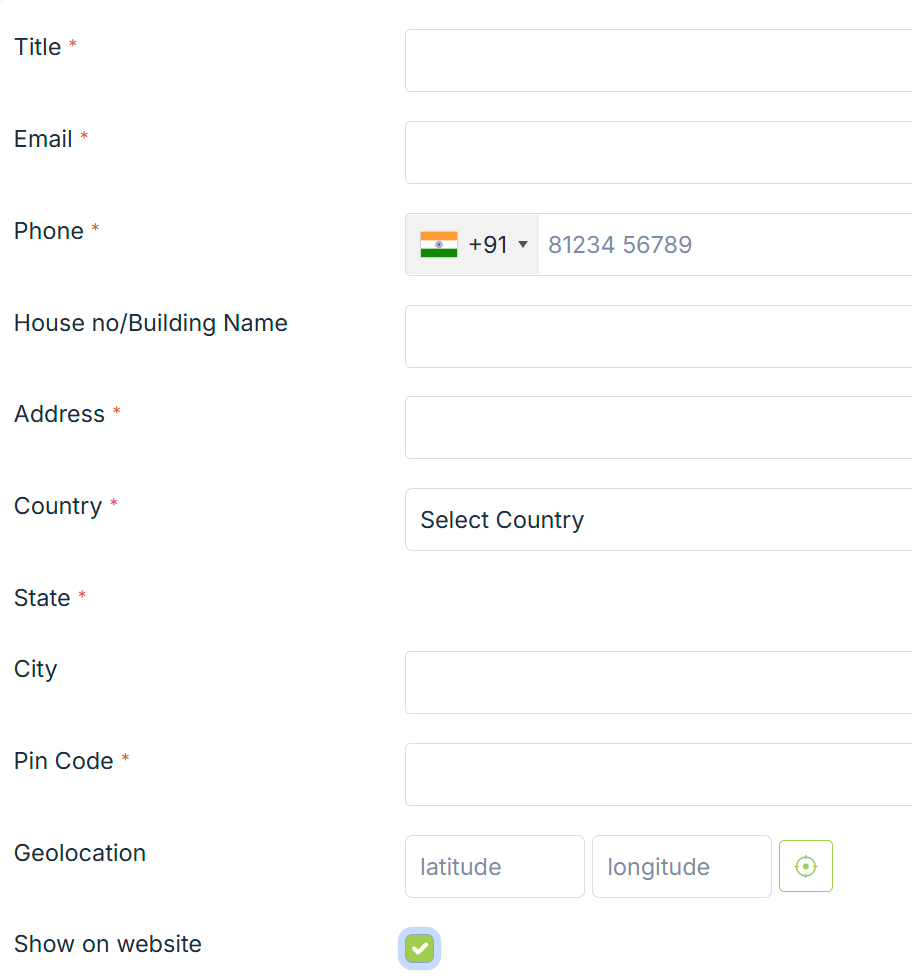Click the +91 dialing code text

[488, 245]
